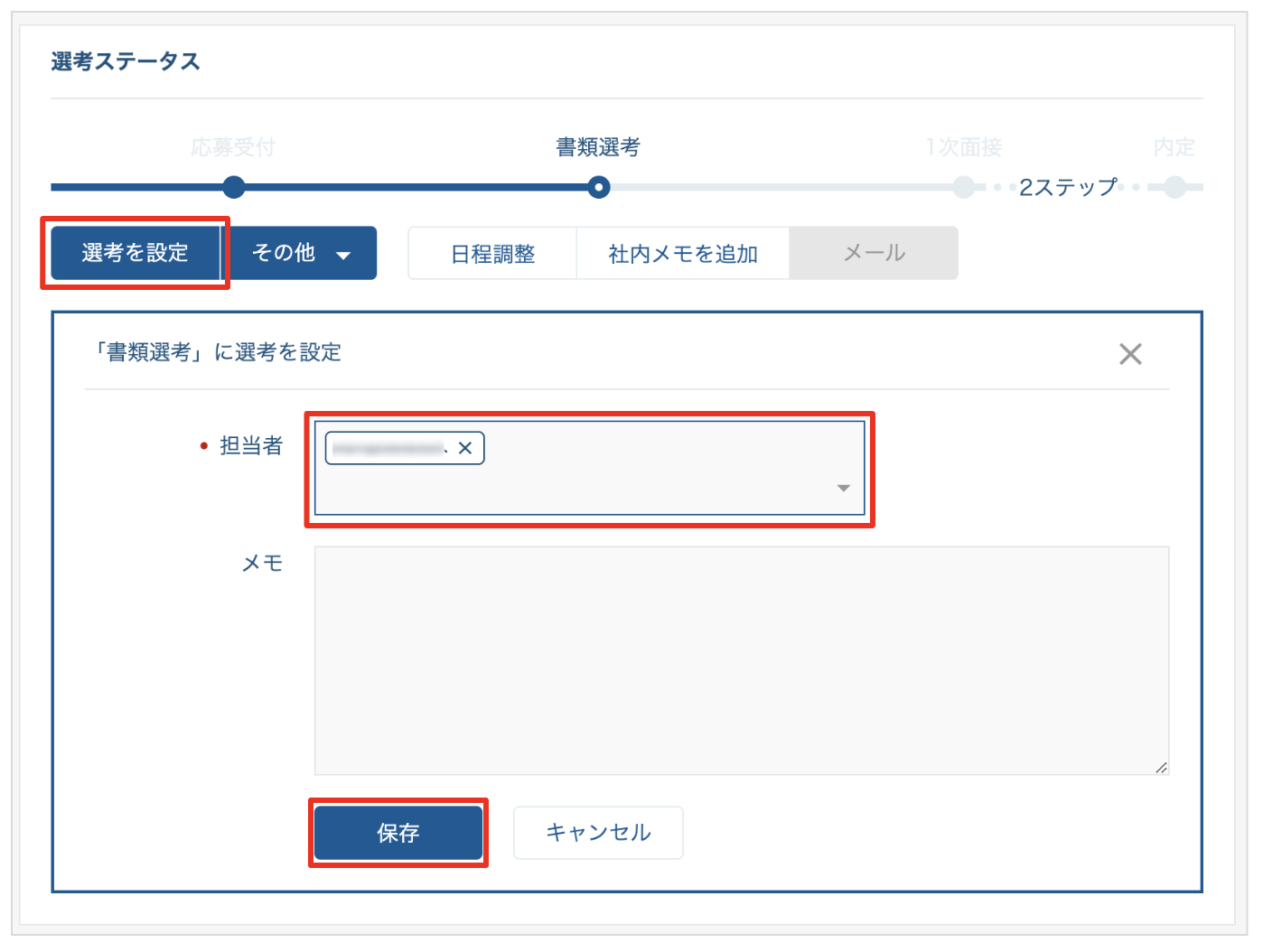Select the メール tab
The height and width of the screenshot is (952, 1263).
[874, 253]
